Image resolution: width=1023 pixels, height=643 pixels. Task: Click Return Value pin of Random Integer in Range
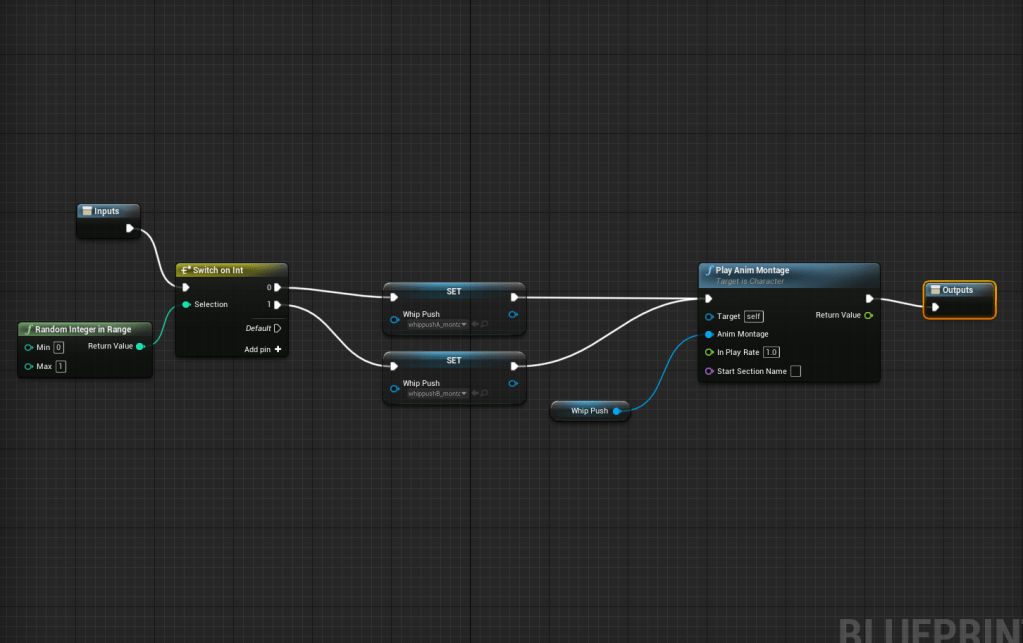pos(140,346)
